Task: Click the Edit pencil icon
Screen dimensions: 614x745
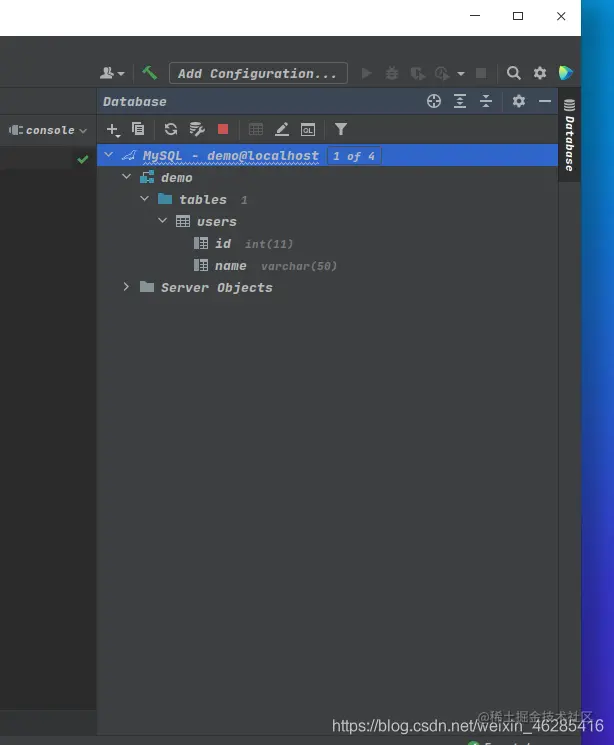Action: pos(282,129)
